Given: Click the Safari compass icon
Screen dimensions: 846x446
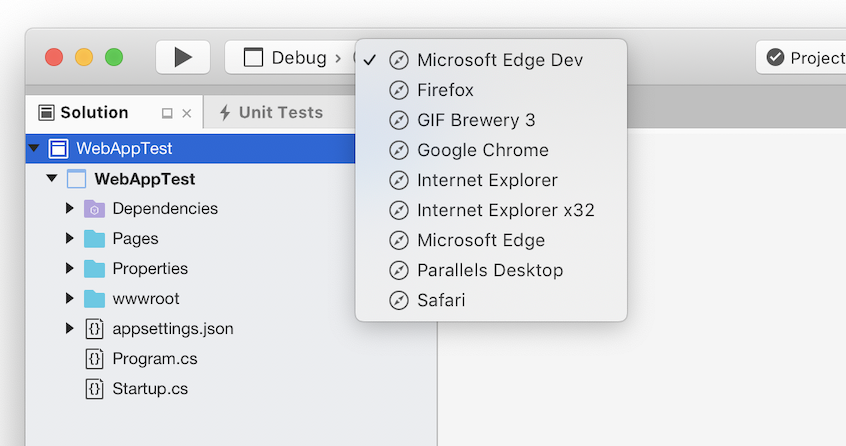Looking at the screenshot, I should click(399, 300).
